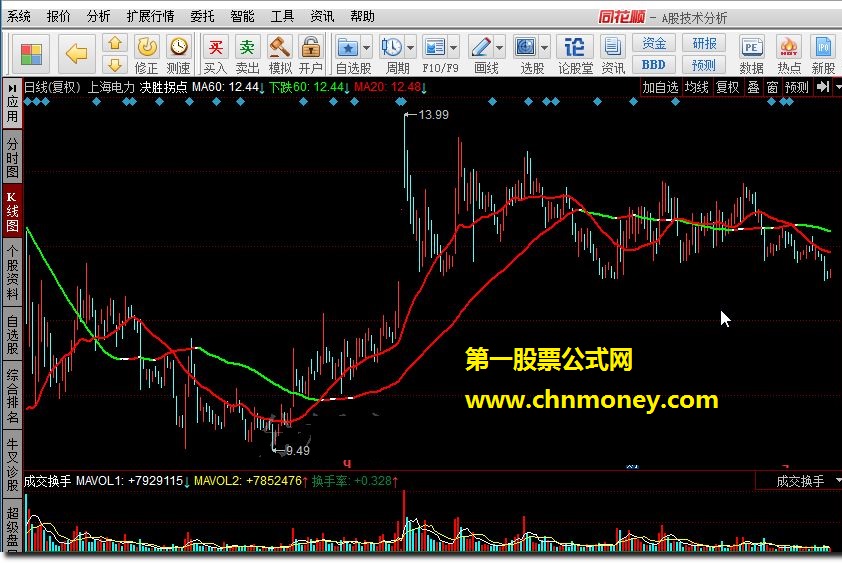Image resolution: width=842 pixels, height=563 pixels.
Task: Expand the 选股 dropdown arrow
Action: [545, 48]
